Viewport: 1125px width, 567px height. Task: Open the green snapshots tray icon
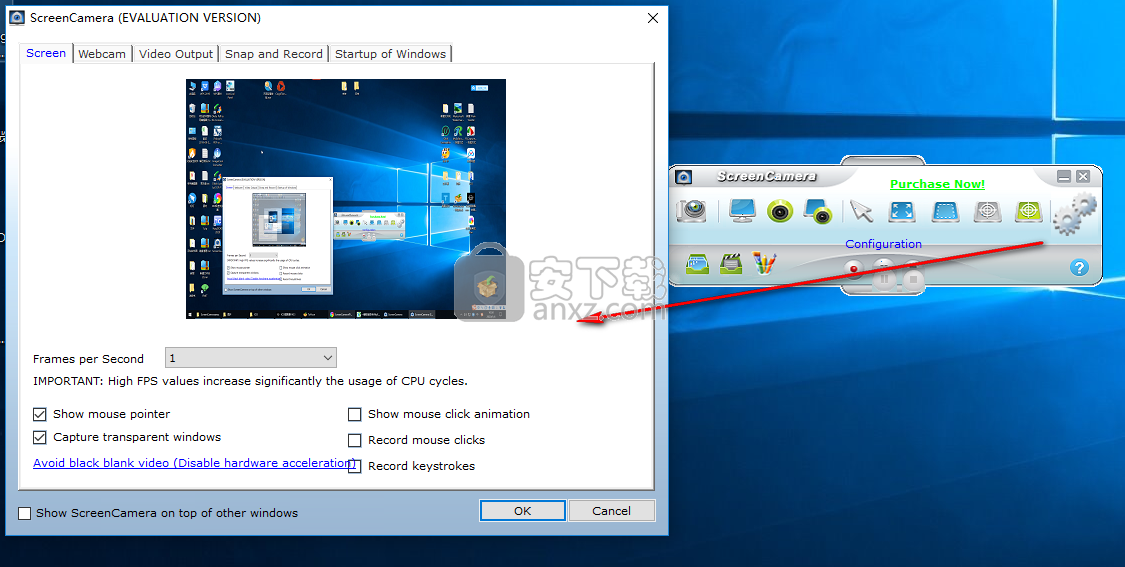tap(697, 263)
